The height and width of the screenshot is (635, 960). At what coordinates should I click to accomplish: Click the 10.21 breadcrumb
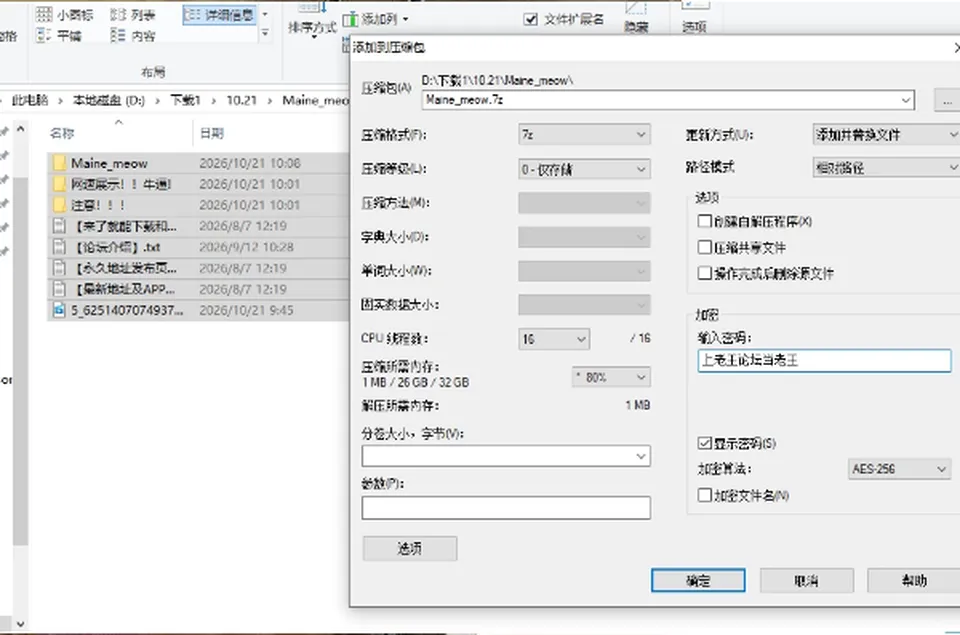(x=242, y=100)
